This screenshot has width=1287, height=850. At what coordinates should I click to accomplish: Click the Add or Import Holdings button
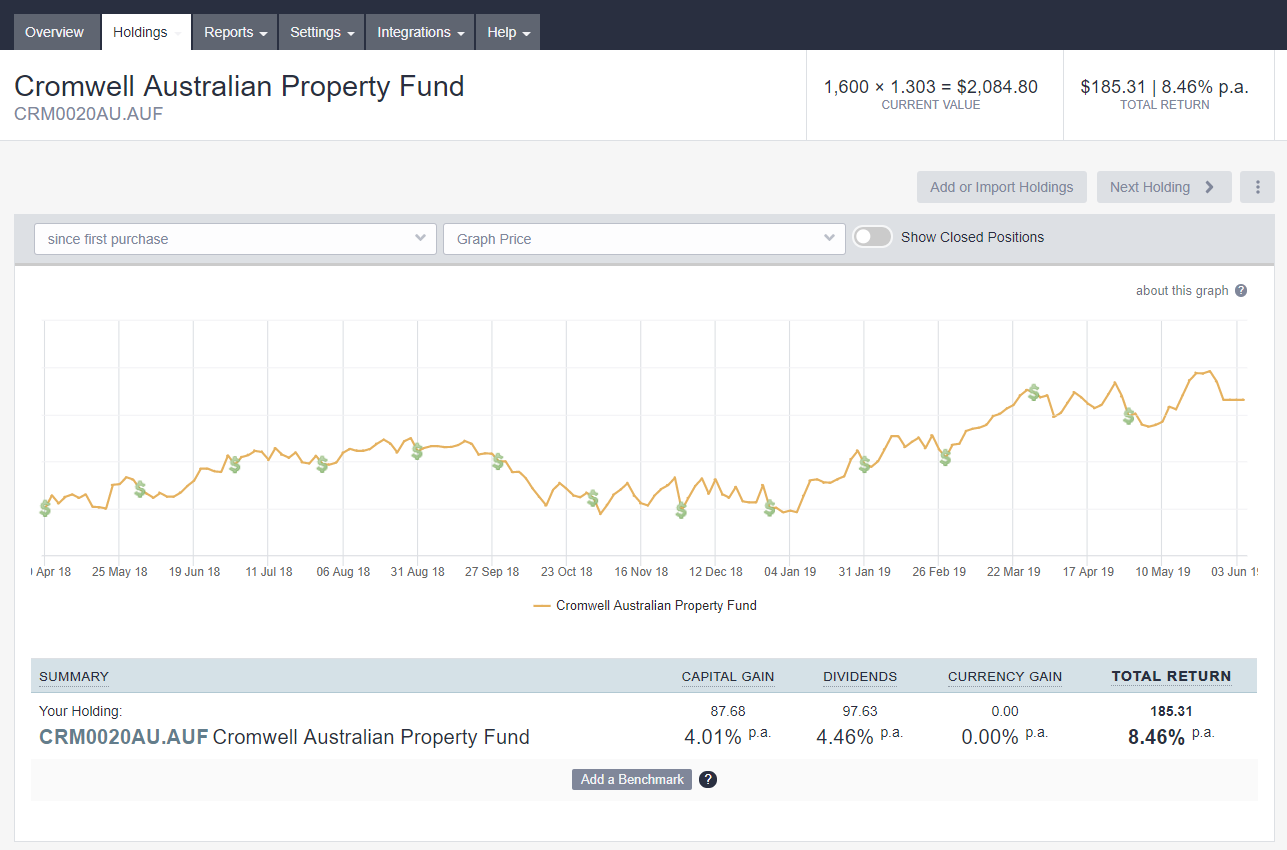tap(1001, 187)
